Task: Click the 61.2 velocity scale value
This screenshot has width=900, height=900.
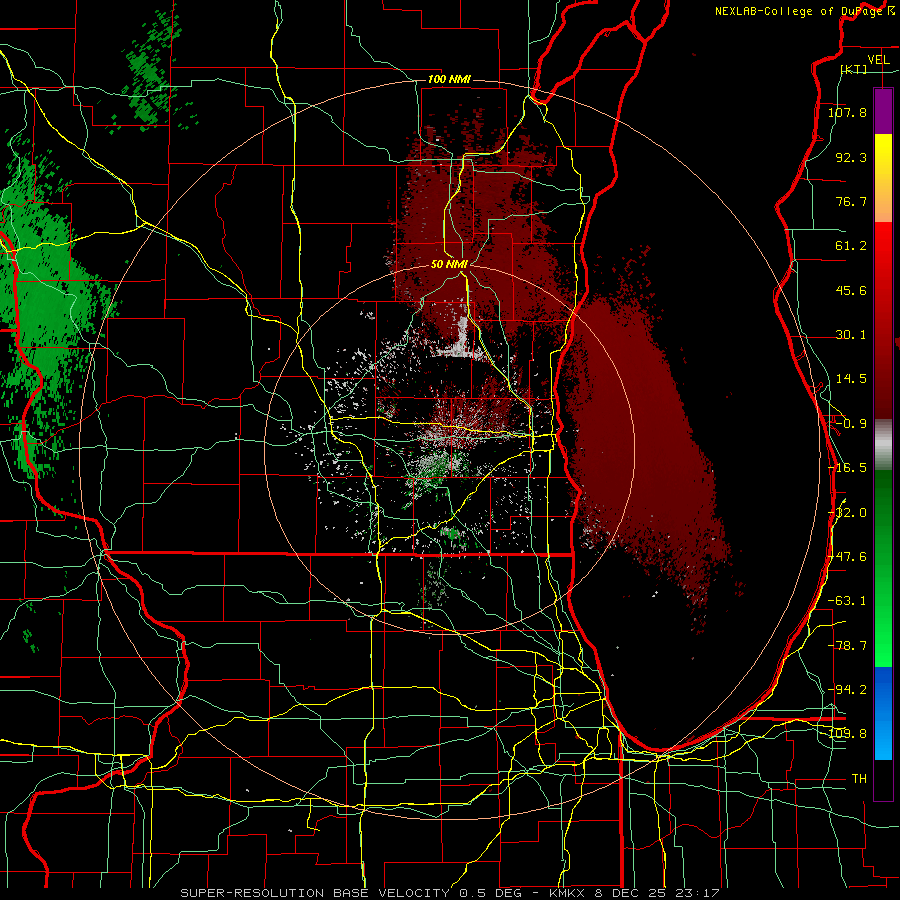Action: pos(851,246)
